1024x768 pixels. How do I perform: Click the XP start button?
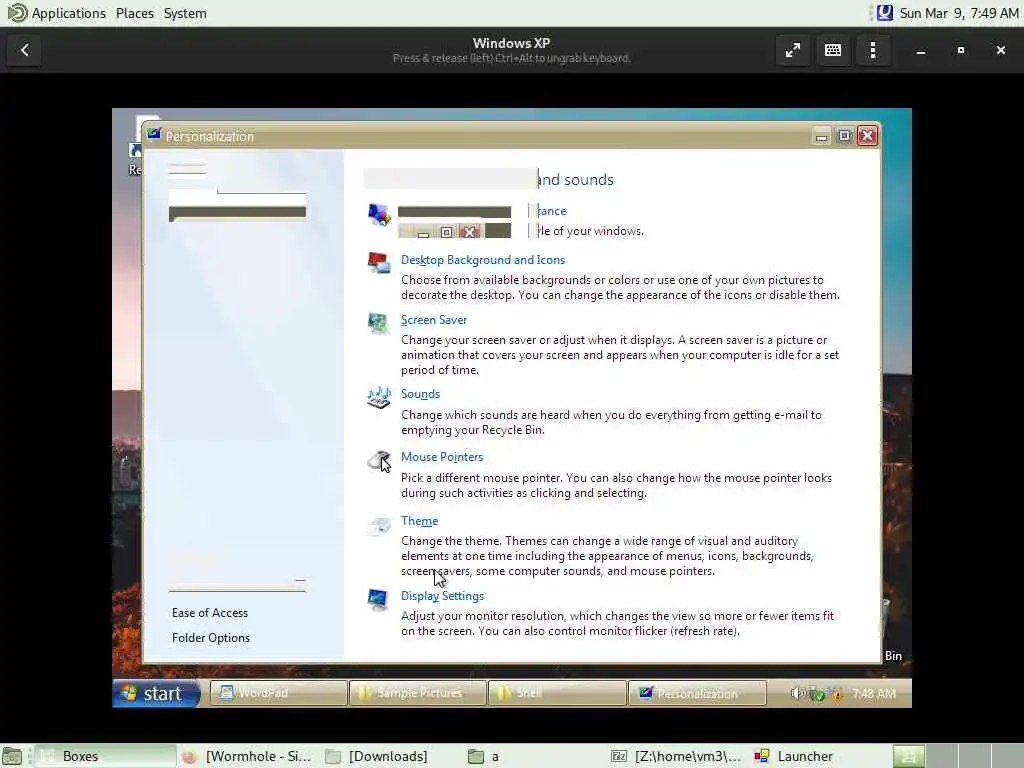pyautogui.click(x=157, y=693)
